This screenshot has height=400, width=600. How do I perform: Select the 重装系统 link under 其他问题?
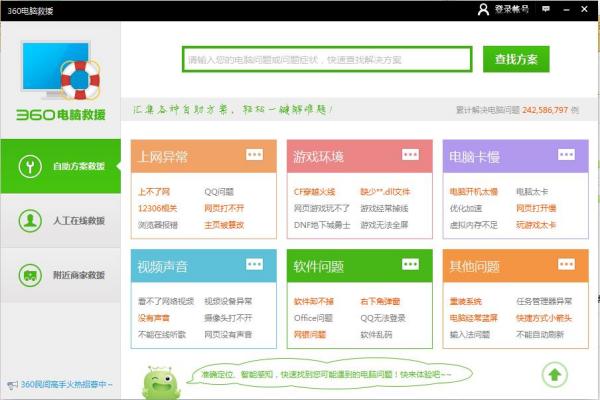[466, 301]
